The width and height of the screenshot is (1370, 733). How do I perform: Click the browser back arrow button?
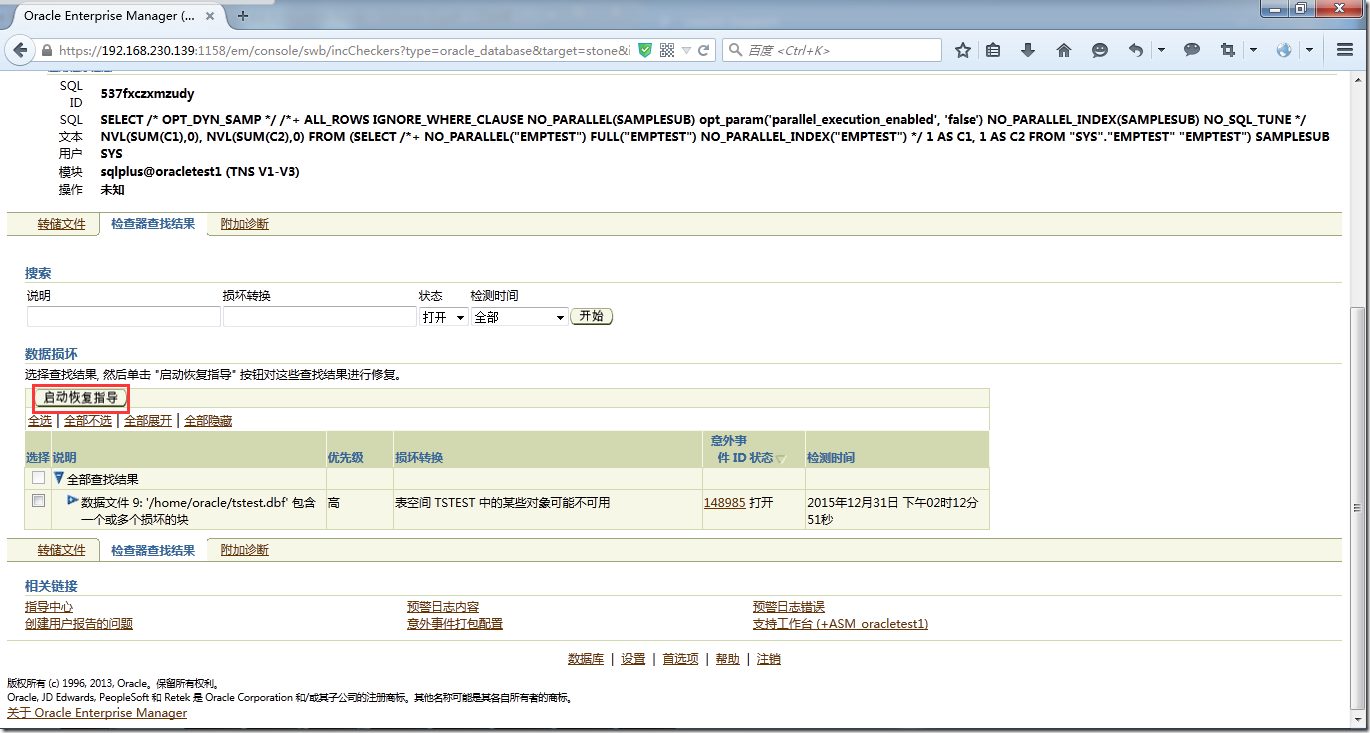21,50
